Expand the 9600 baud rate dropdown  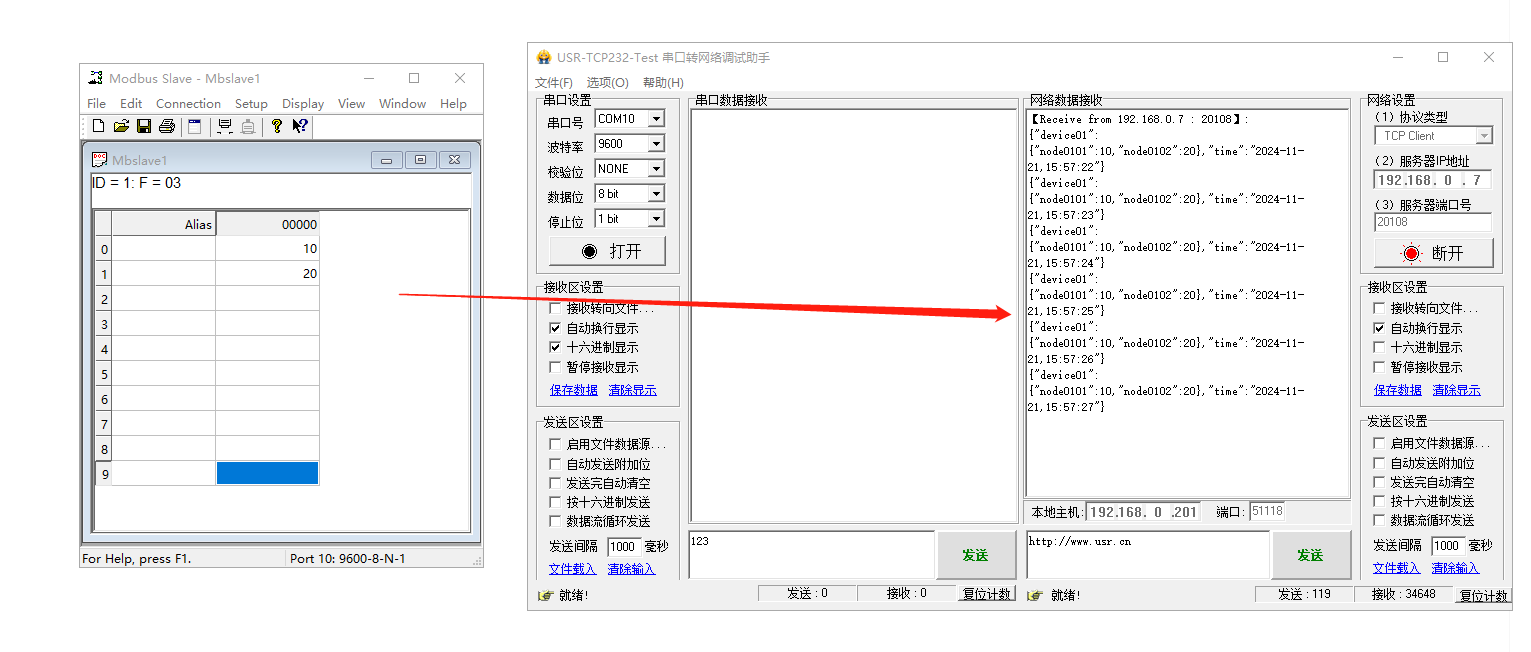(x=656, y=144)
